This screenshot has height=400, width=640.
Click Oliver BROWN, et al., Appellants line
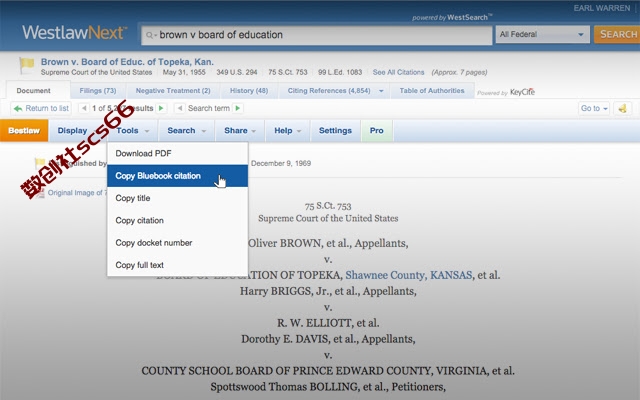pyautogui.click(x=328, y=243)
